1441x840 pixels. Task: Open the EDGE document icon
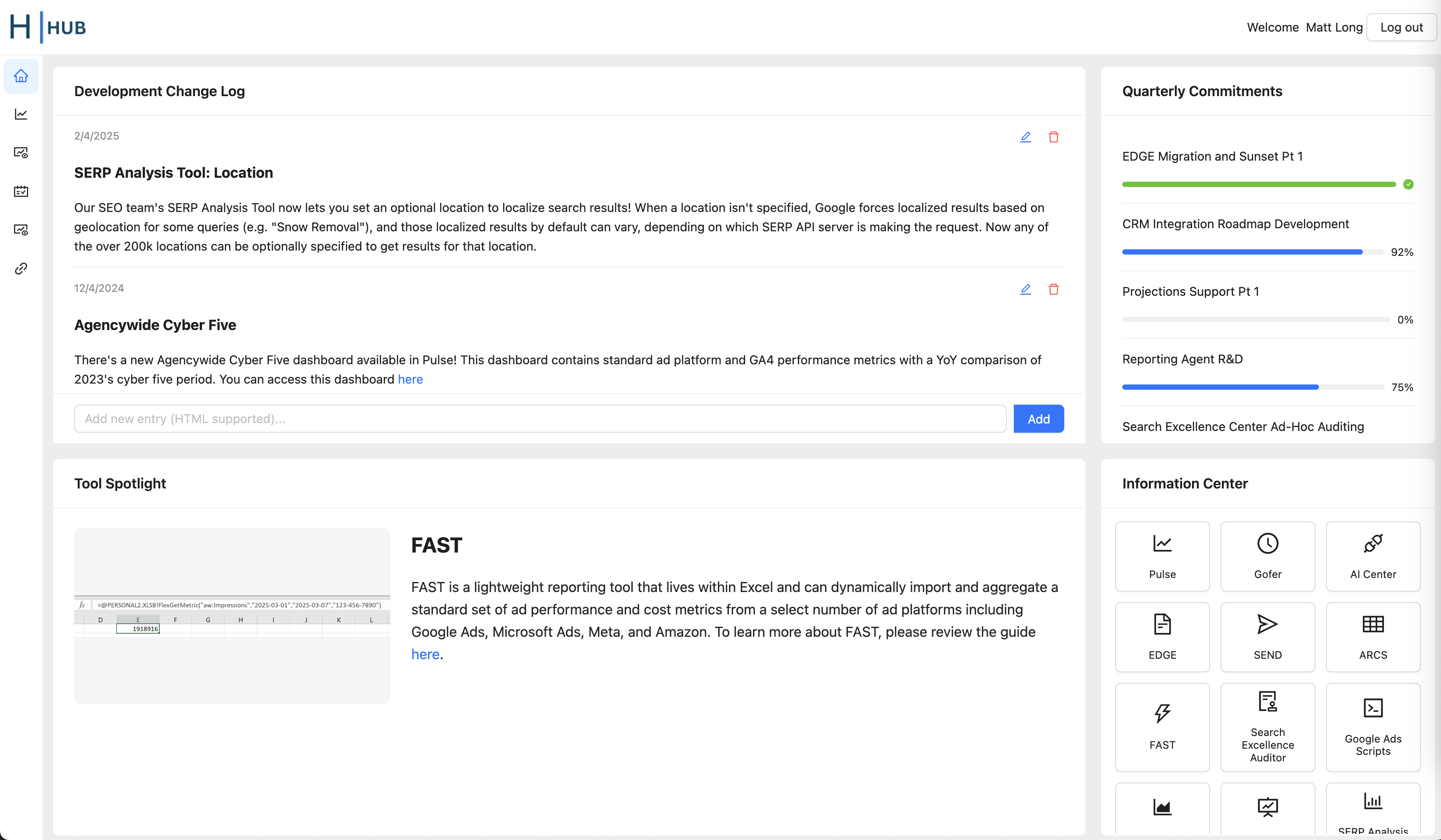1162,636
